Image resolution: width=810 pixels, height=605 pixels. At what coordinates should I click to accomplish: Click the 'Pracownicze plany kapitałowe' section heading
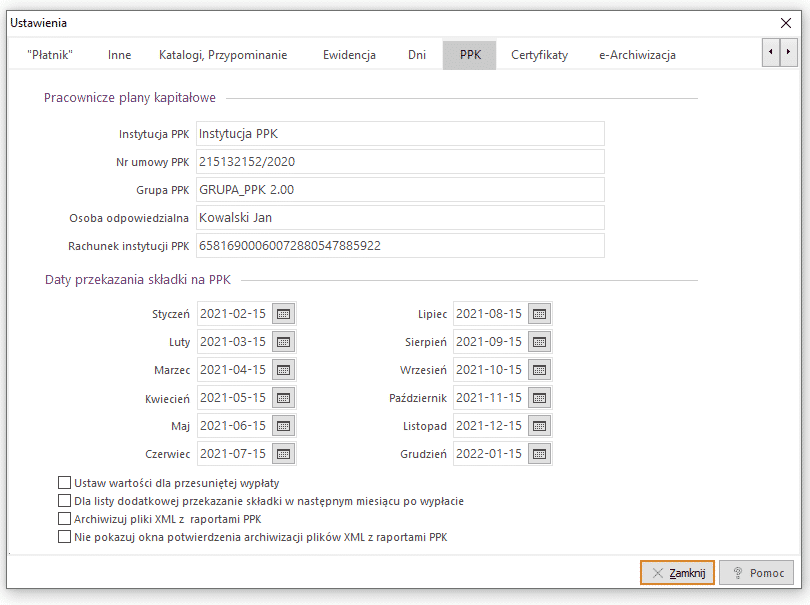[130, 98]
